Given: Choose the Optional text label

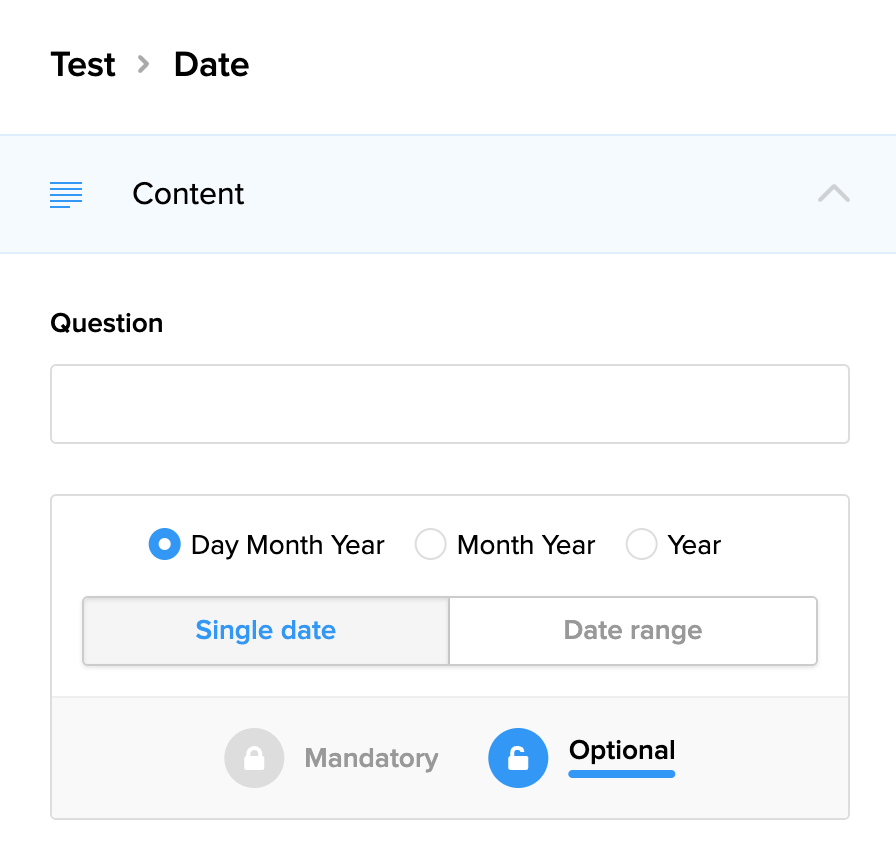Looking at the screenshot, I should [622, 751].
